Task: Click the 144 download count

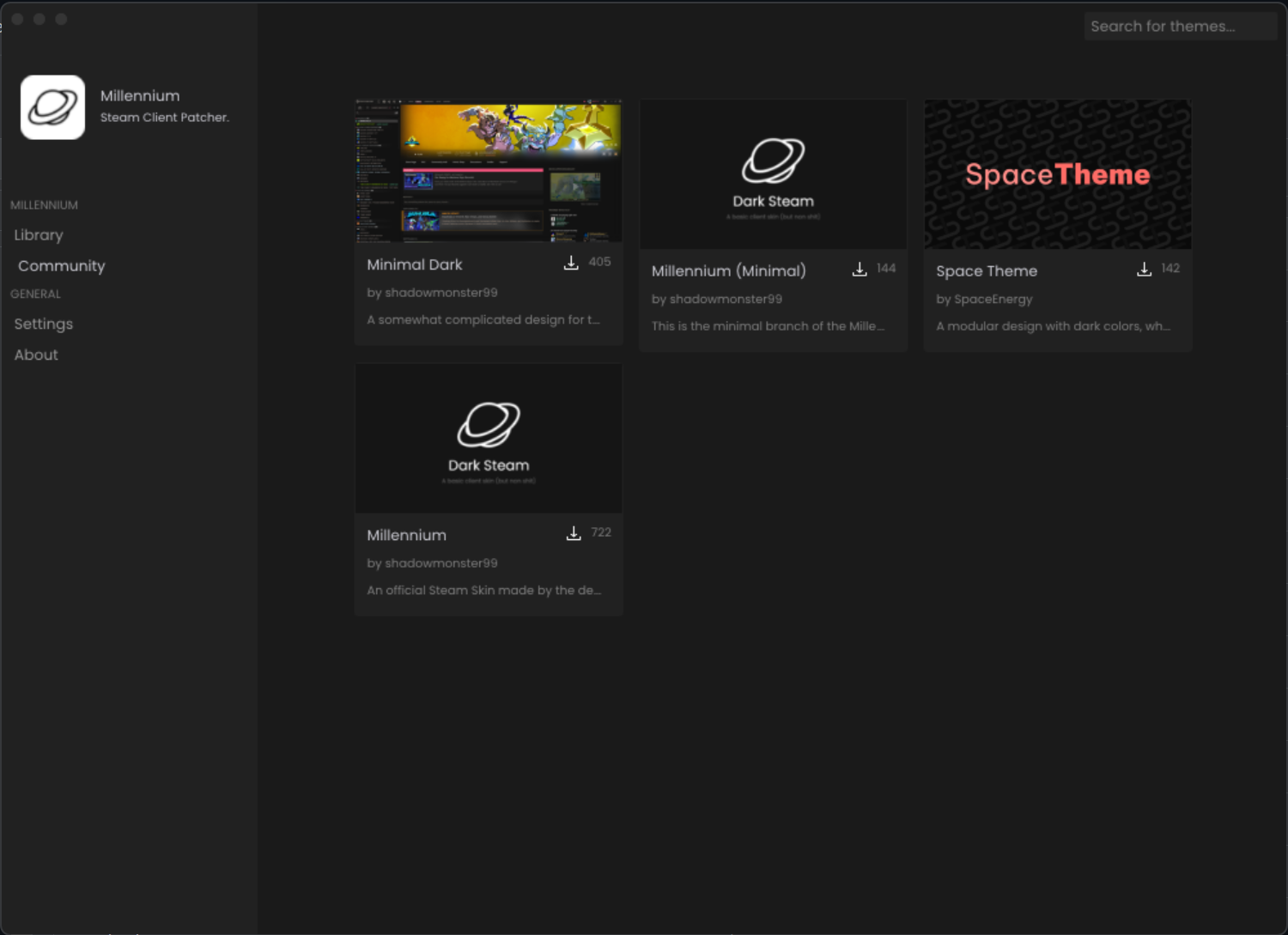Action: (x=886, y=269)
